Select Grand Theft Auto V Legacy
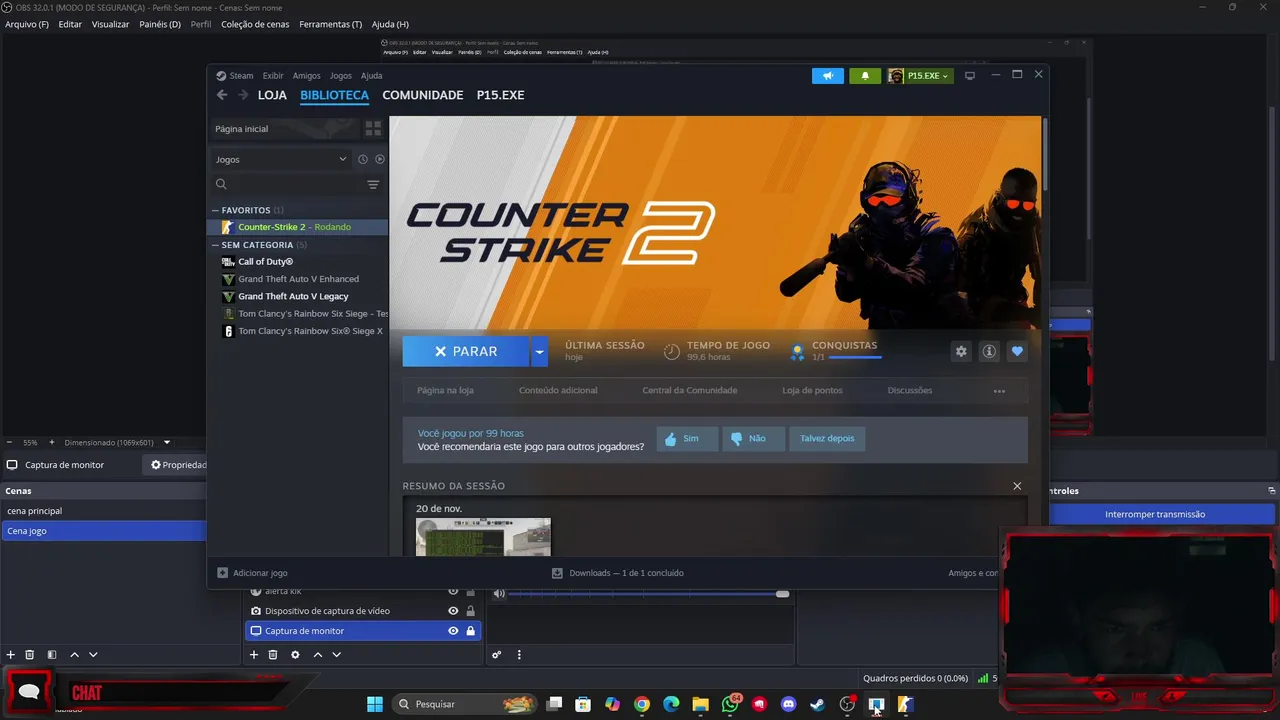The image size is (1280, 720). [x=293, y=297]
